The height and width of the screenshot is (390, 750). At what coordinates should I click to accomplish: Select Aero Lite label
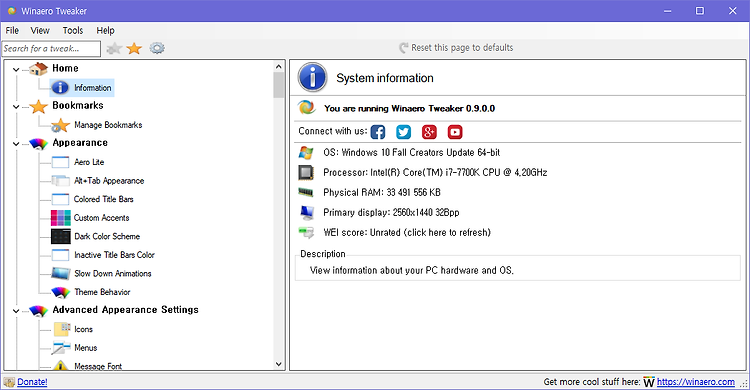click(x=89, y=162)
